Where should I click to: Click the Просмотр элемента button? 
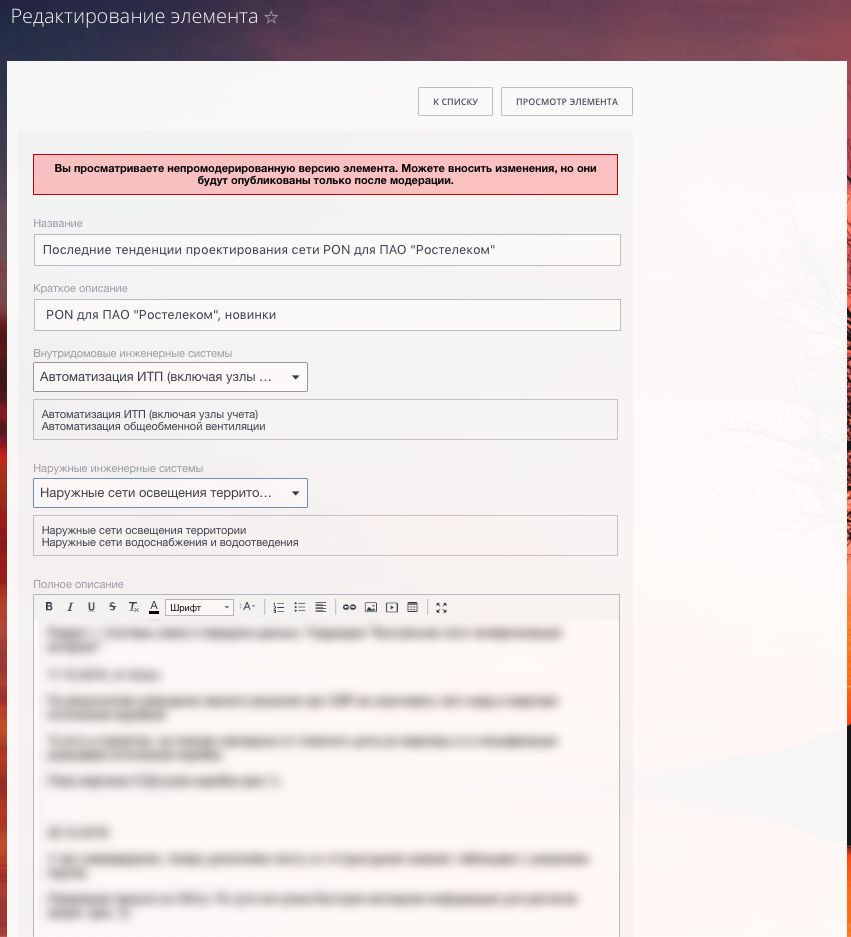click(x=566, y=102)
